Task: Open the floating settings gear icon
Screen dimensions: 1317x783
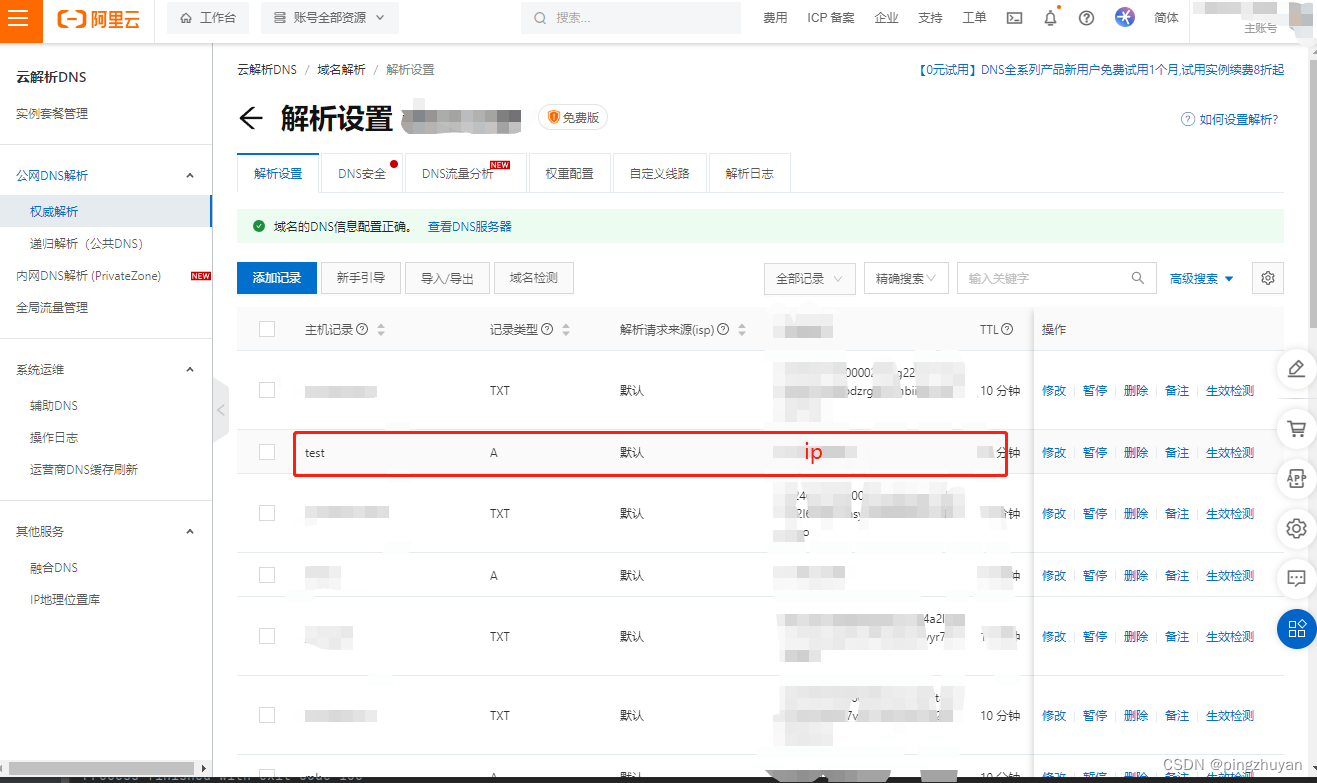Action: [x=1297, y=528]
